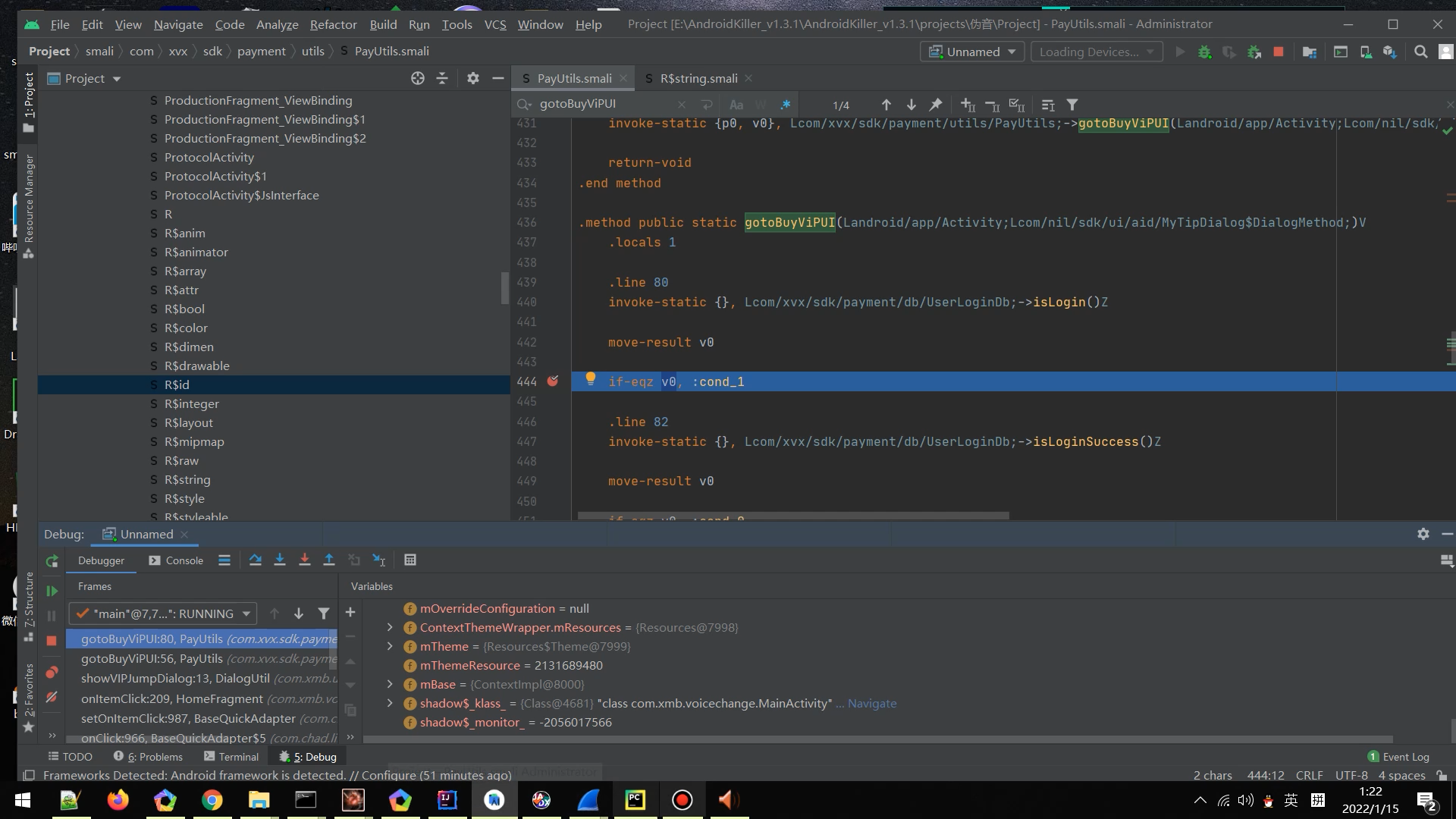The height and width of the screenshot is (819, 1456).
Task: Resume program with green play icon
Action: click(x=52, y=591)
